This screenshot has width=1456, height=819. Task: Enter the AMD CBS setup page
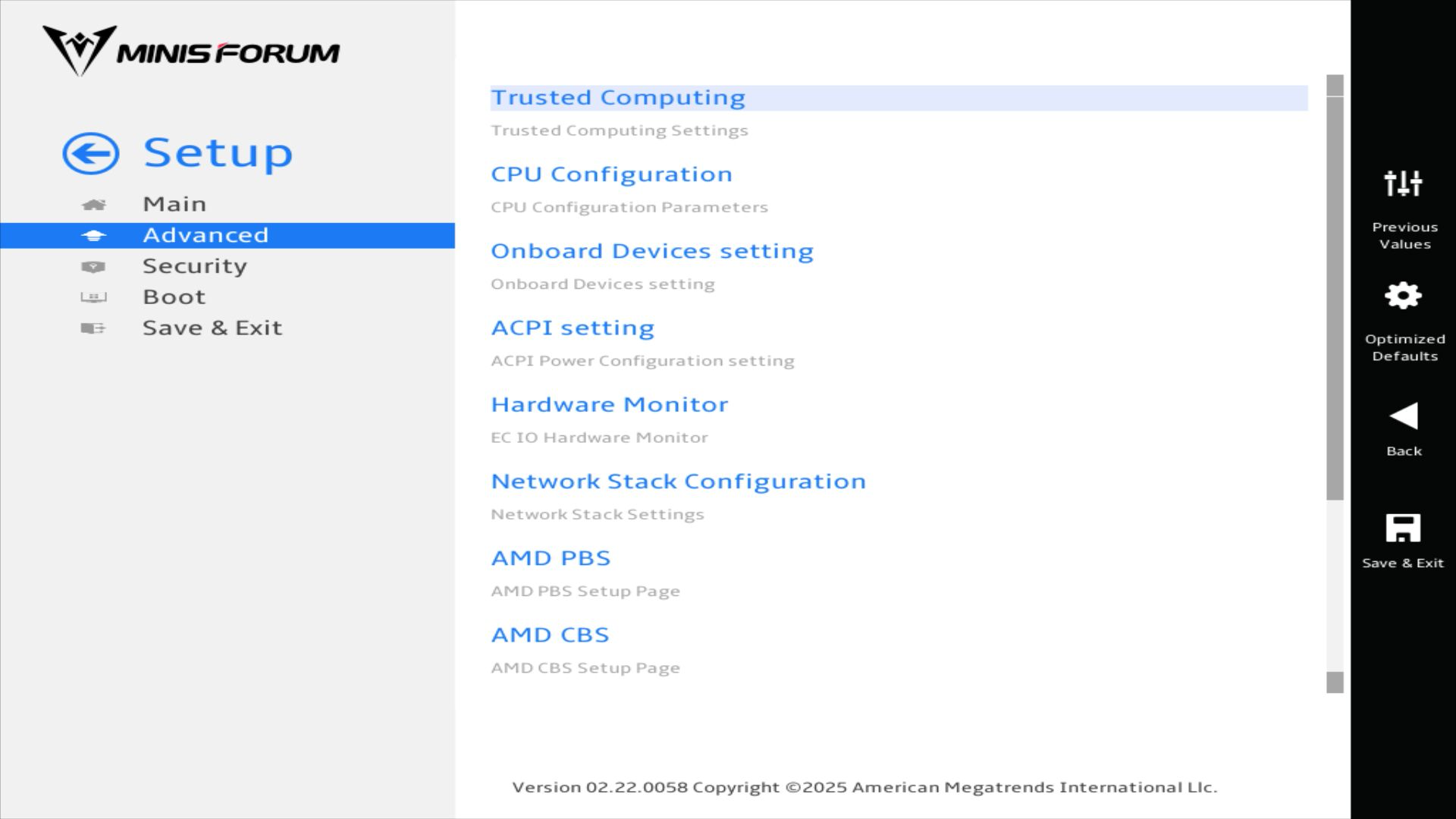point(550,635)
